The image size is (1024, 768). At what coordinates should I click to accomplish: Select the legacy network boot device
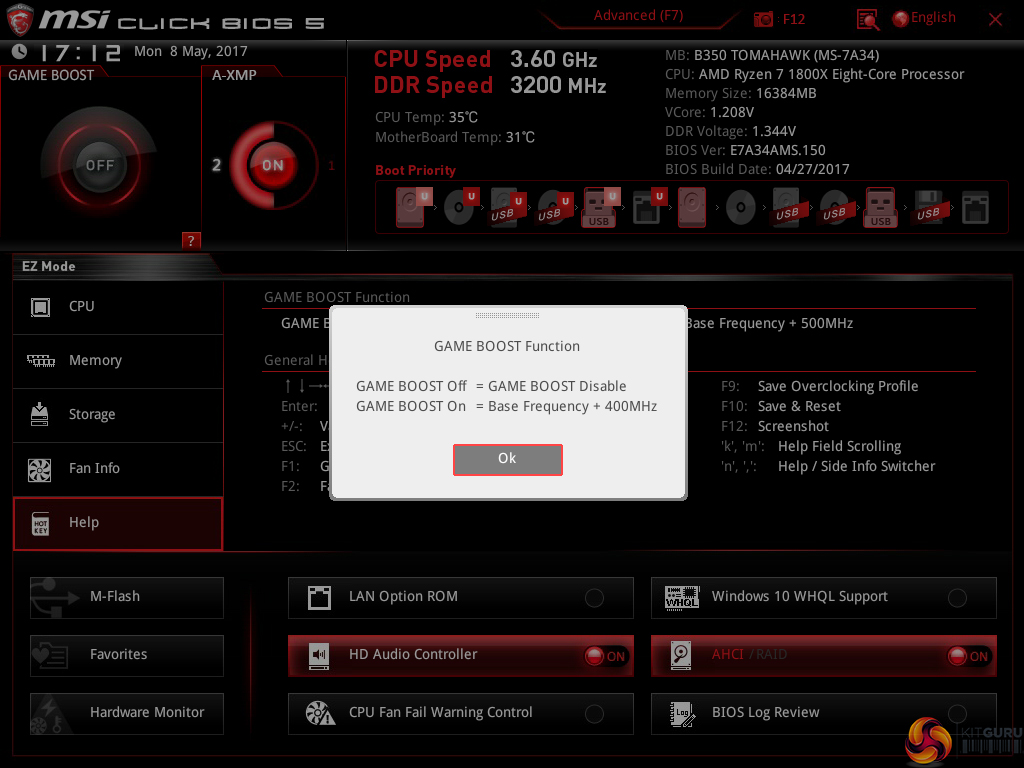click(x=975, y=208)
